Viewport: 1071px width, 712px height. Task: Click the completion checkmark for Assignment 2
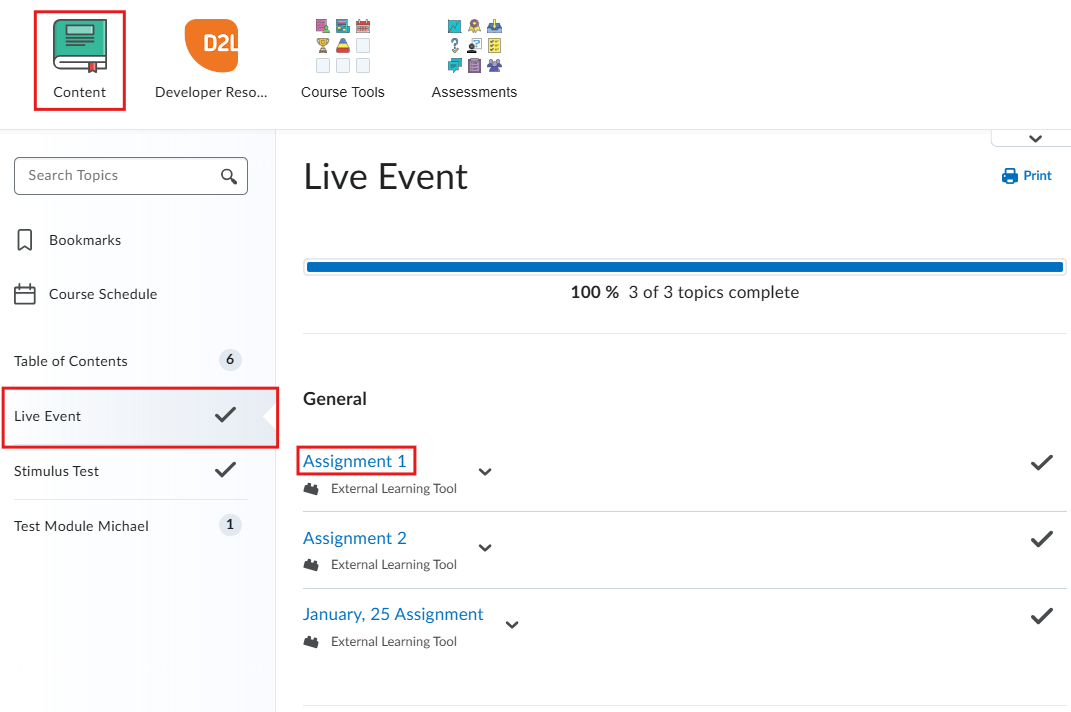click(x=1041, y=539)
